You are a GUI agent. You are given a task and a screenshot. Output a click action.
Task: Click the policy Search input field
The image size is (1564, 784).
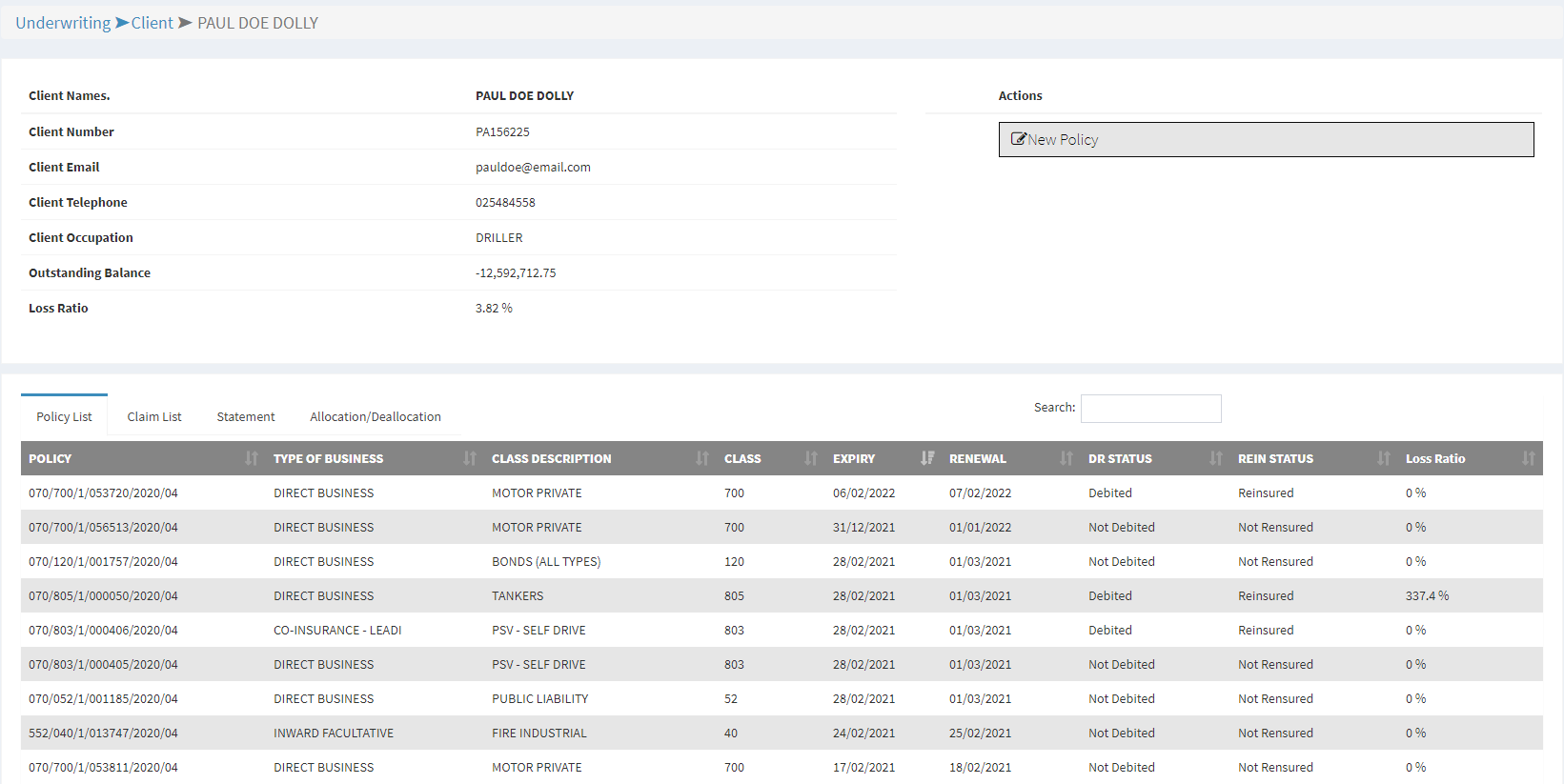pyautogui.click(x=1150, y=409)
